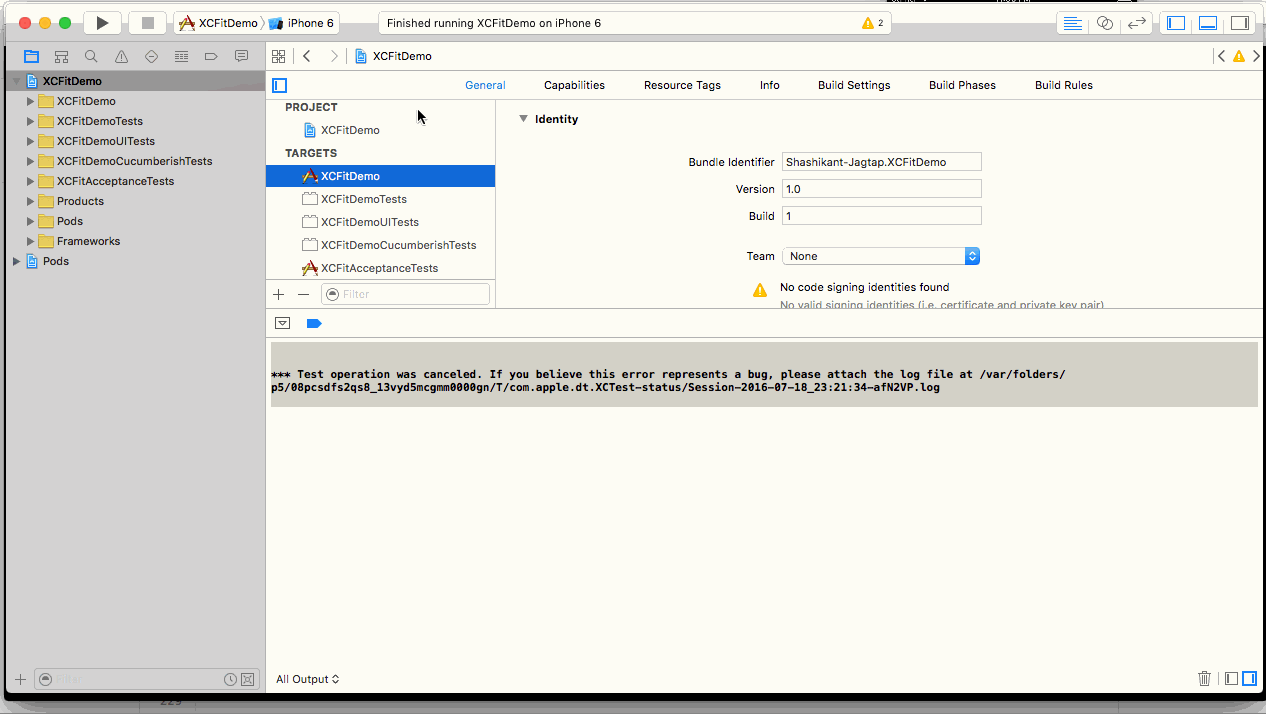Open the Debug navigator
Image resolution: width=1266 pixels, height=714 pixels.
click(181, 57)
